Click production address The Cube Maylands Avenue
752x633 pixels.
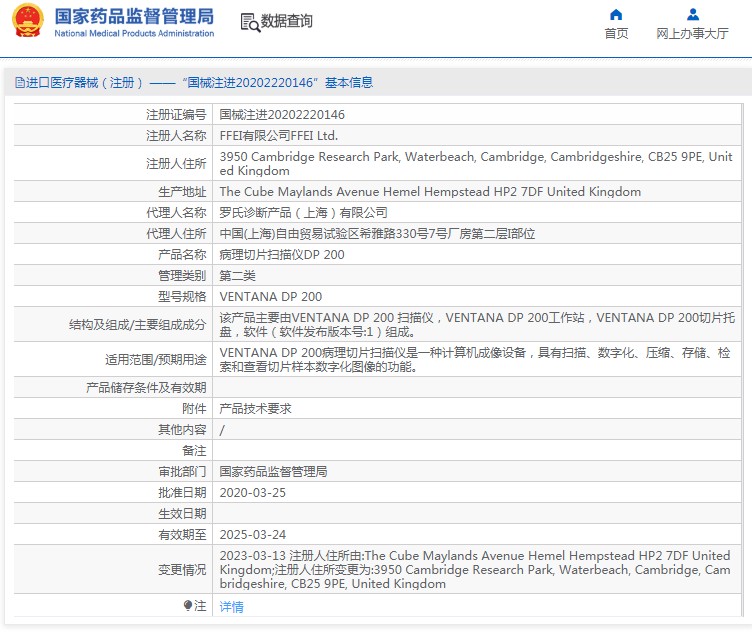[430, 192]
